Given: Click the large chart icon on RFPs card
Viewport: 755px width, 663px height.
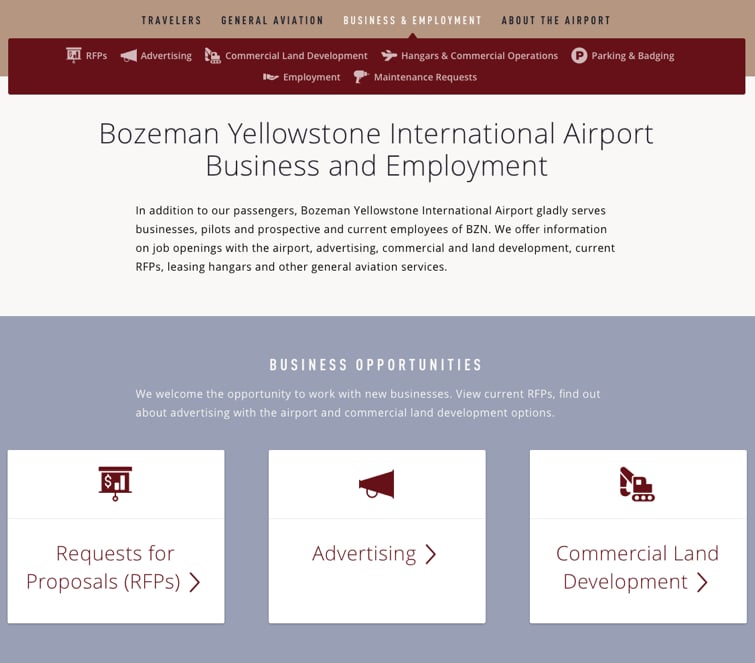Looking at the screenshot, I should [115, 484].
